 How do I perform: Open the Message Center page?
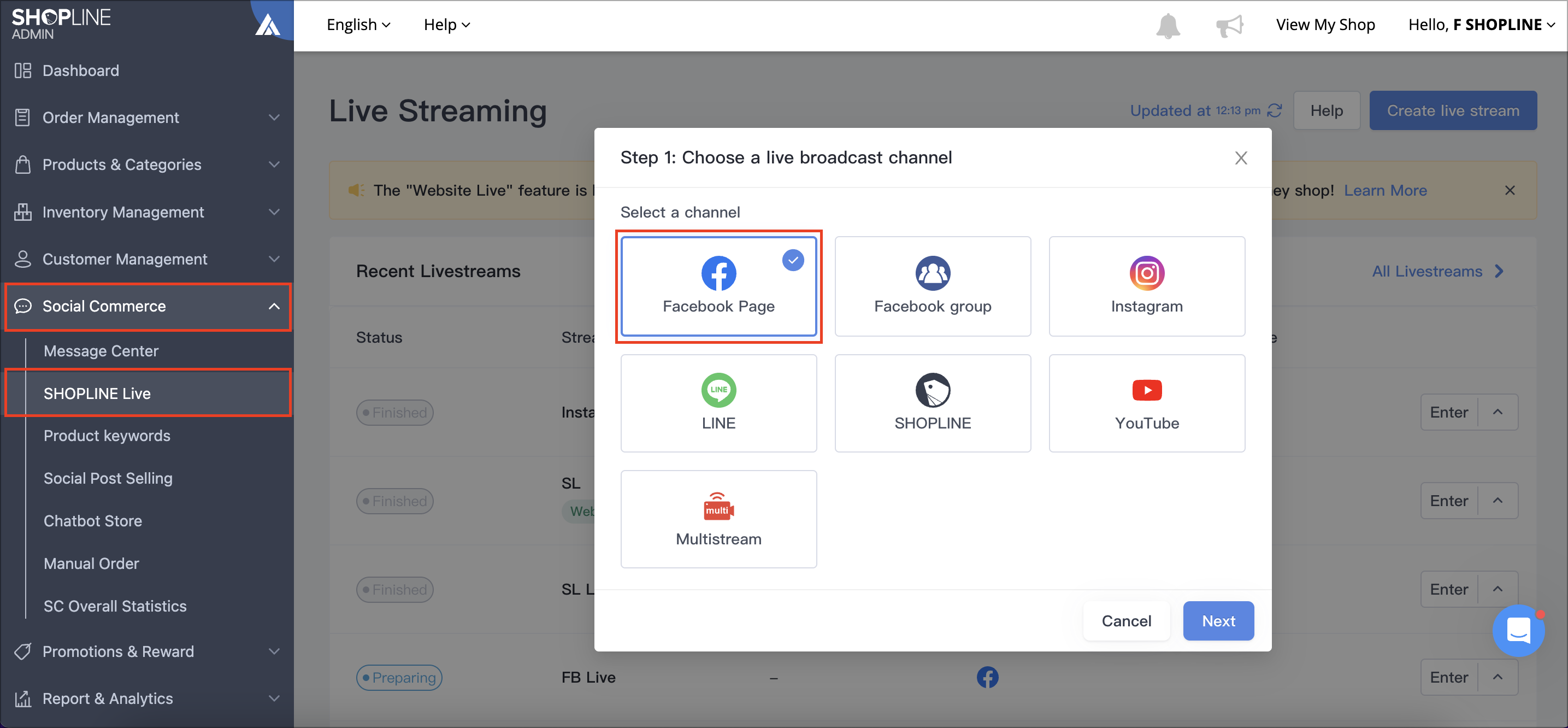tap(101, 351)
